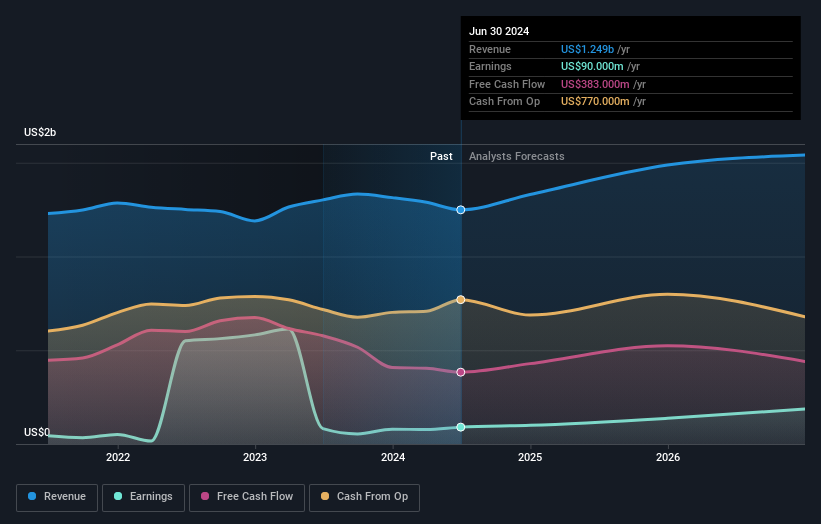Select the 2022 x-axis label
Image resolution: width=821 pixels, height=524 pixels.
[118, 457]
